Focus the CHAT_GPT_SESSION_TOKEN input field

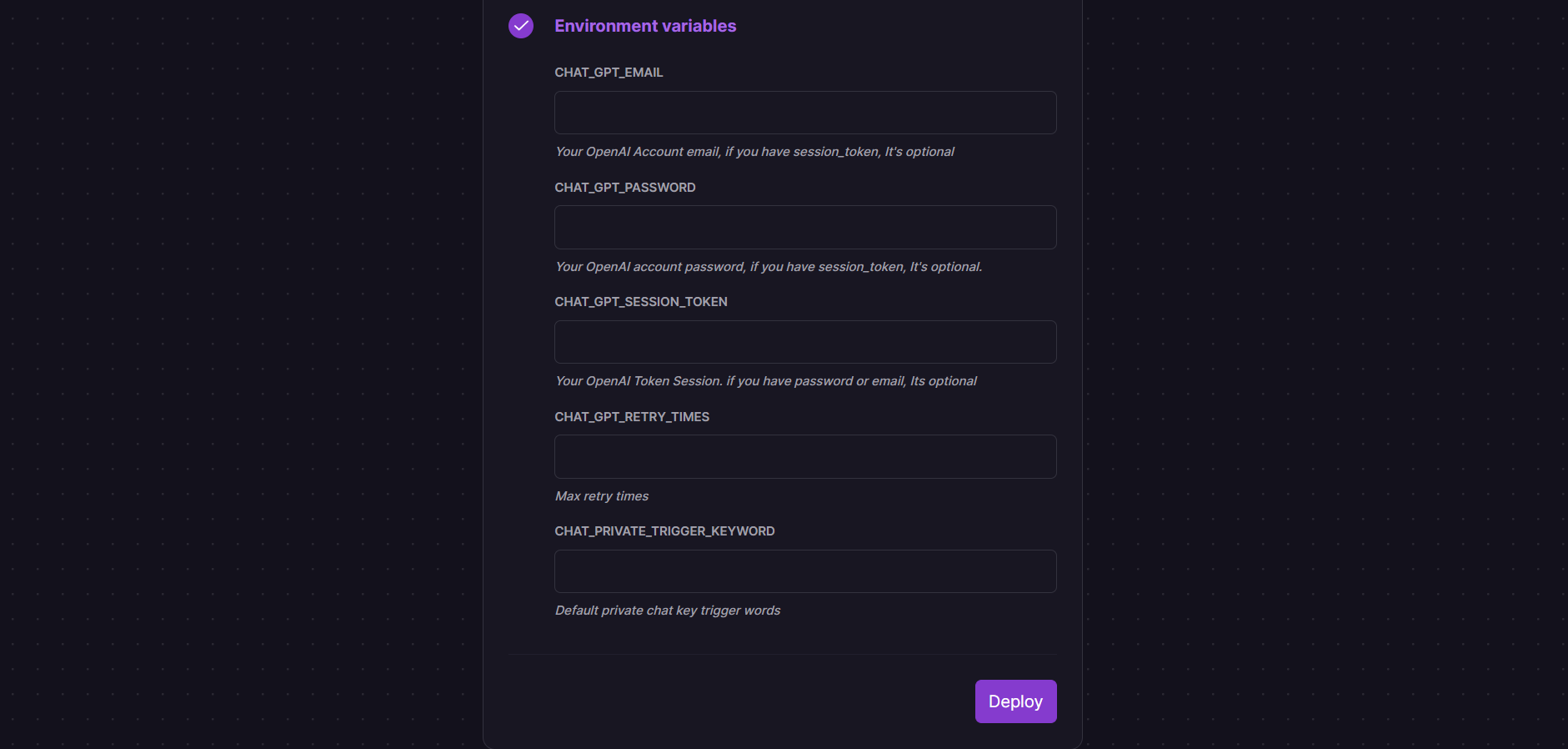(x=805, y=342)
